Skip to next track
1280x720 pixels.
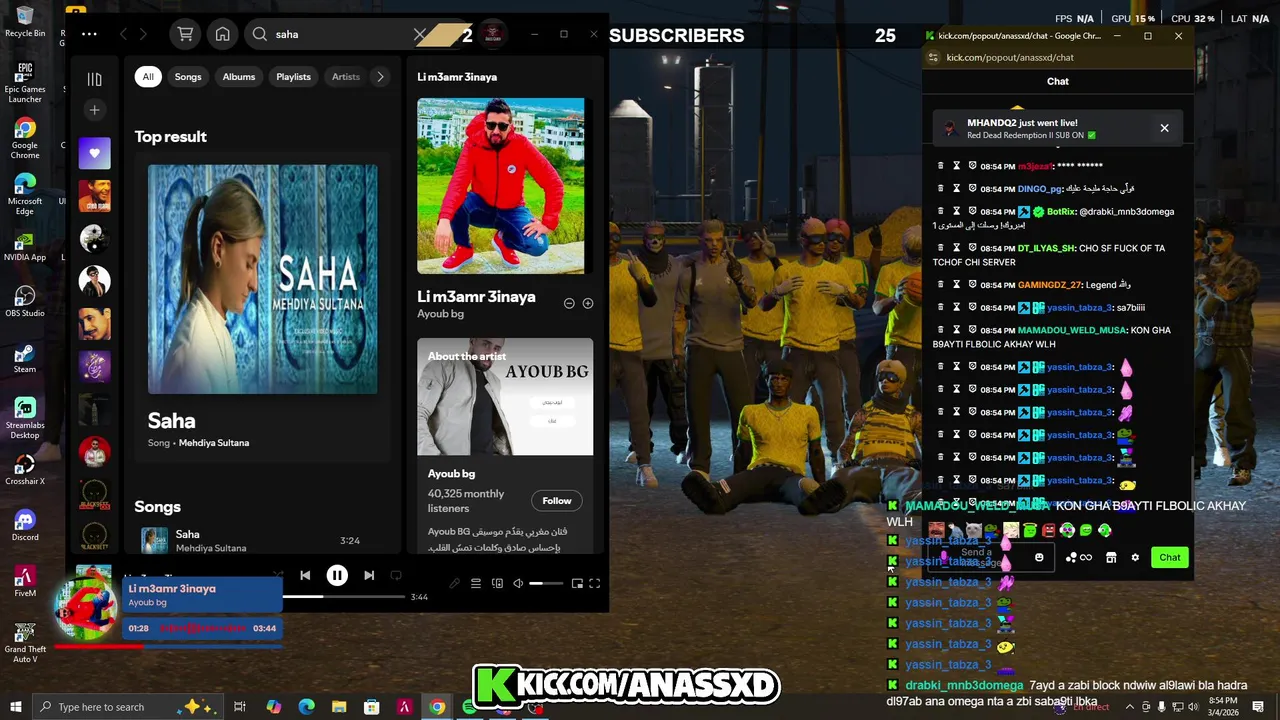pyautogui.click(x=369, y=575)
